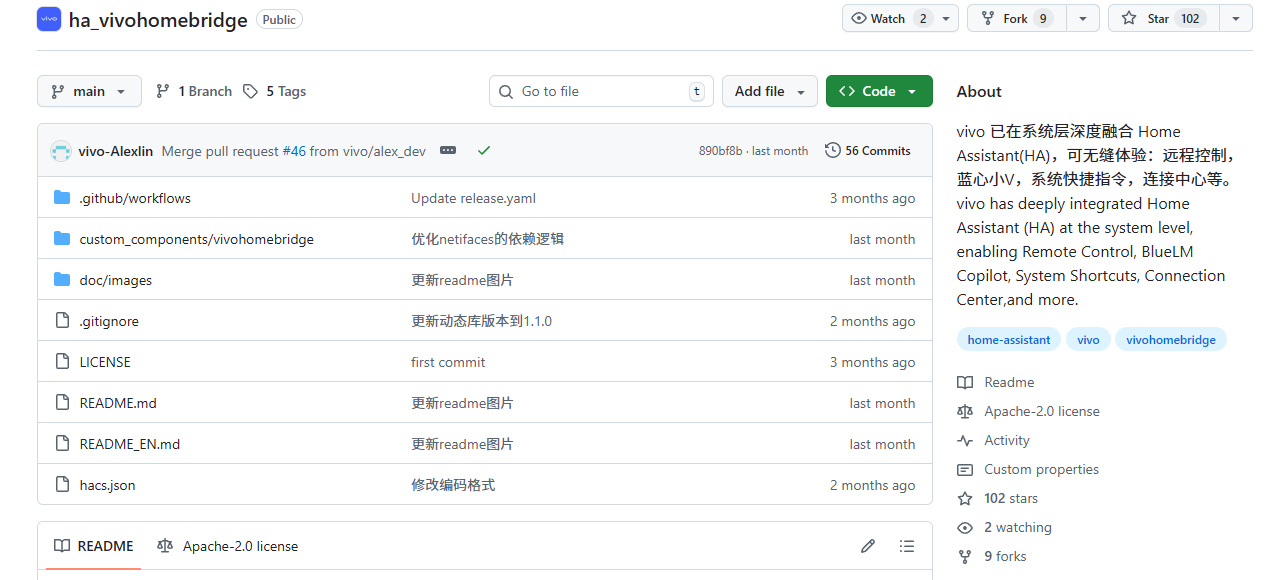
Task: Open the vivo-Alexlin author link
Action: [x=116, y=151]
